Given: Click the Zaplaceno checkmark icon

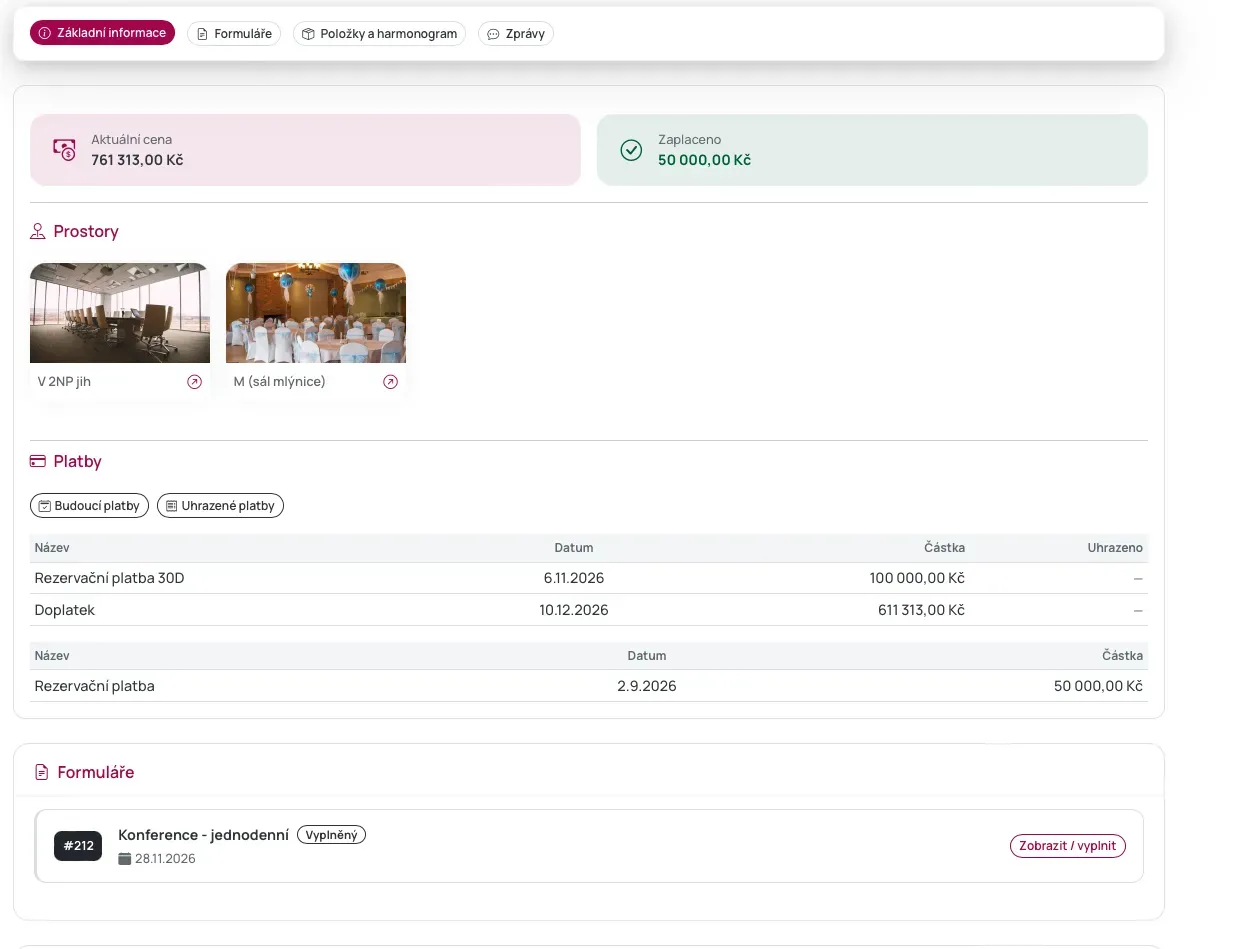Looking at the screenshot, I should pyautogui.click(x=631, y=150).
